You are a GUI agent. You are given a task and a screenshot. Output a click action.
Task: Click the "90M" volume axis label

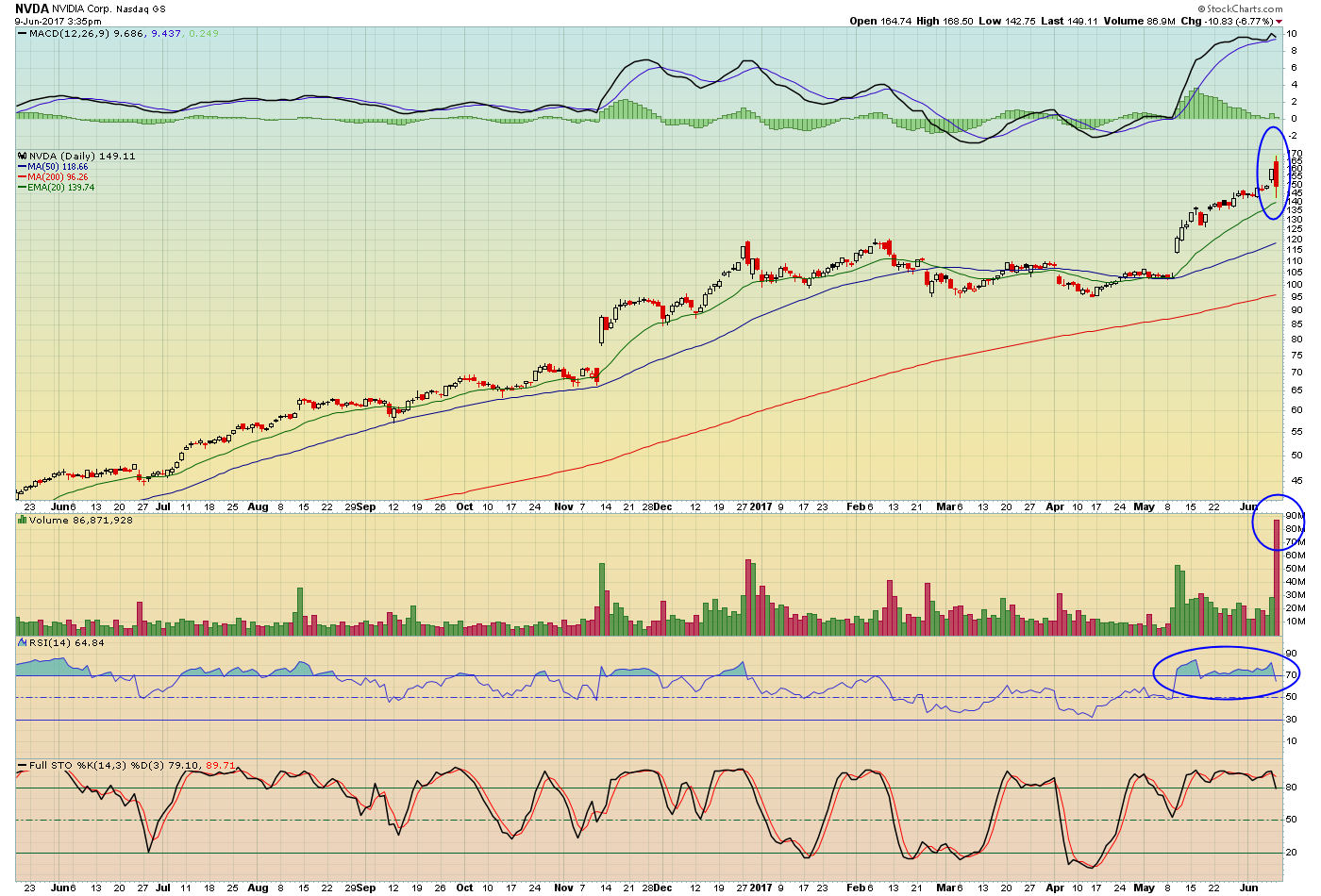1295,516
